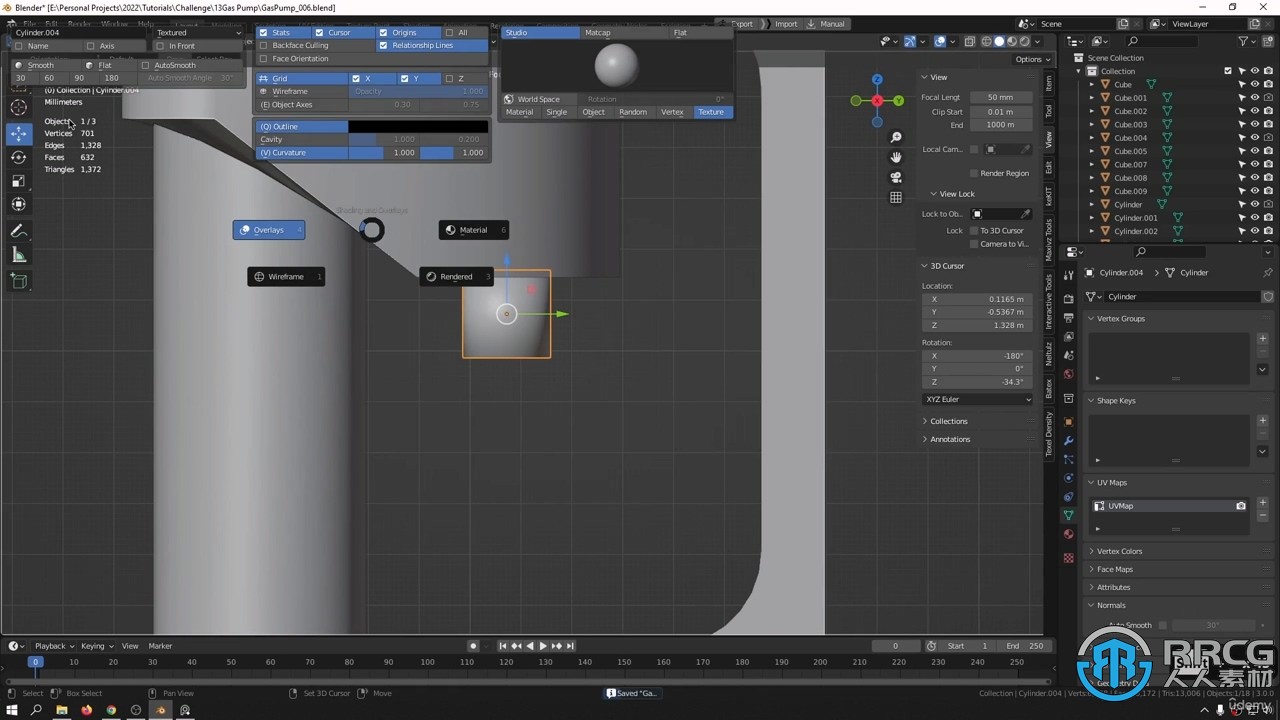
Task: Open the Item sidebar tab
Action: click(x=1049, y=83)
